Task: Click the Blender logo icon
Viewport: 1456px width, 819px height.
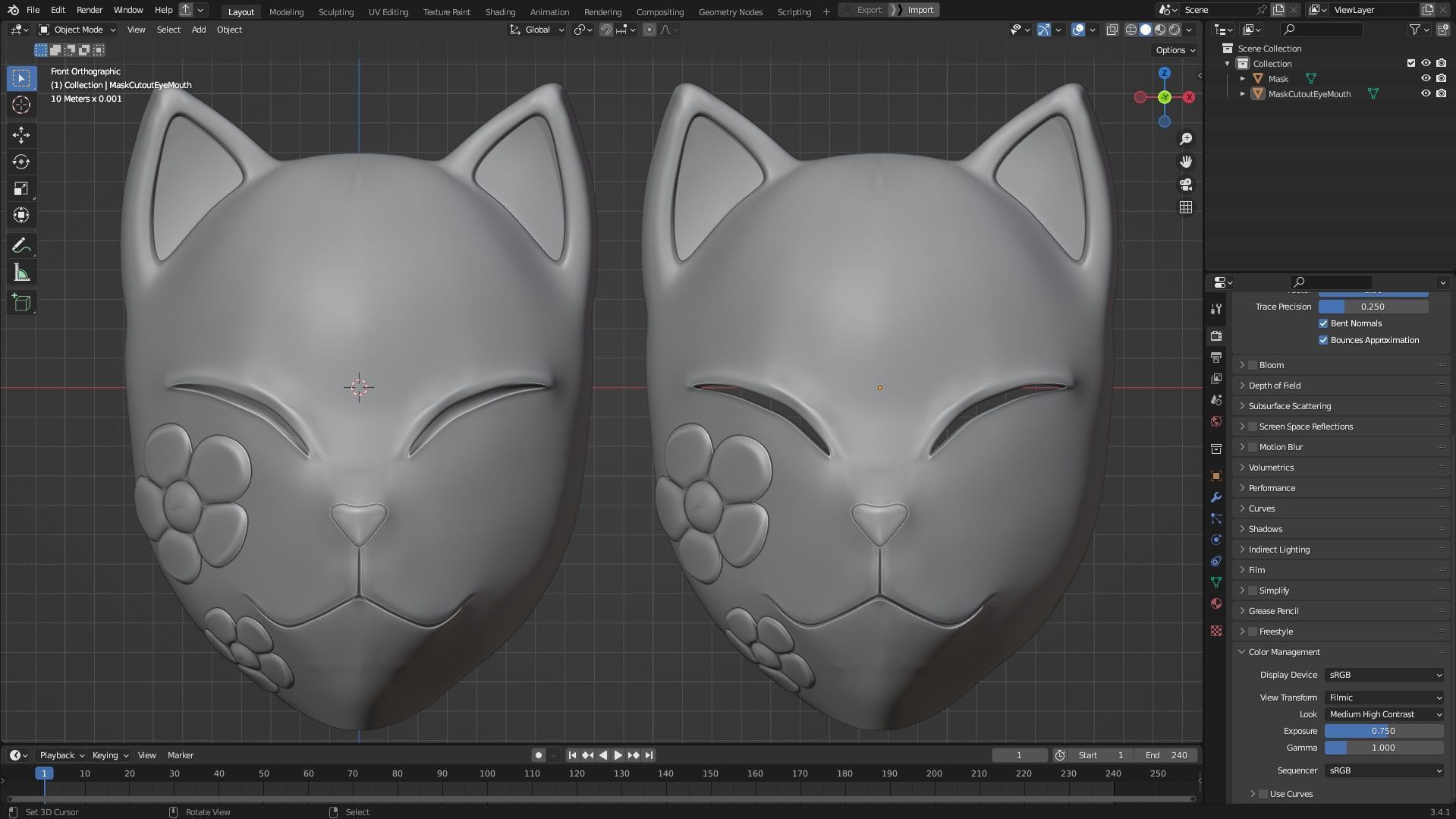Action: (x=13, y=10)
